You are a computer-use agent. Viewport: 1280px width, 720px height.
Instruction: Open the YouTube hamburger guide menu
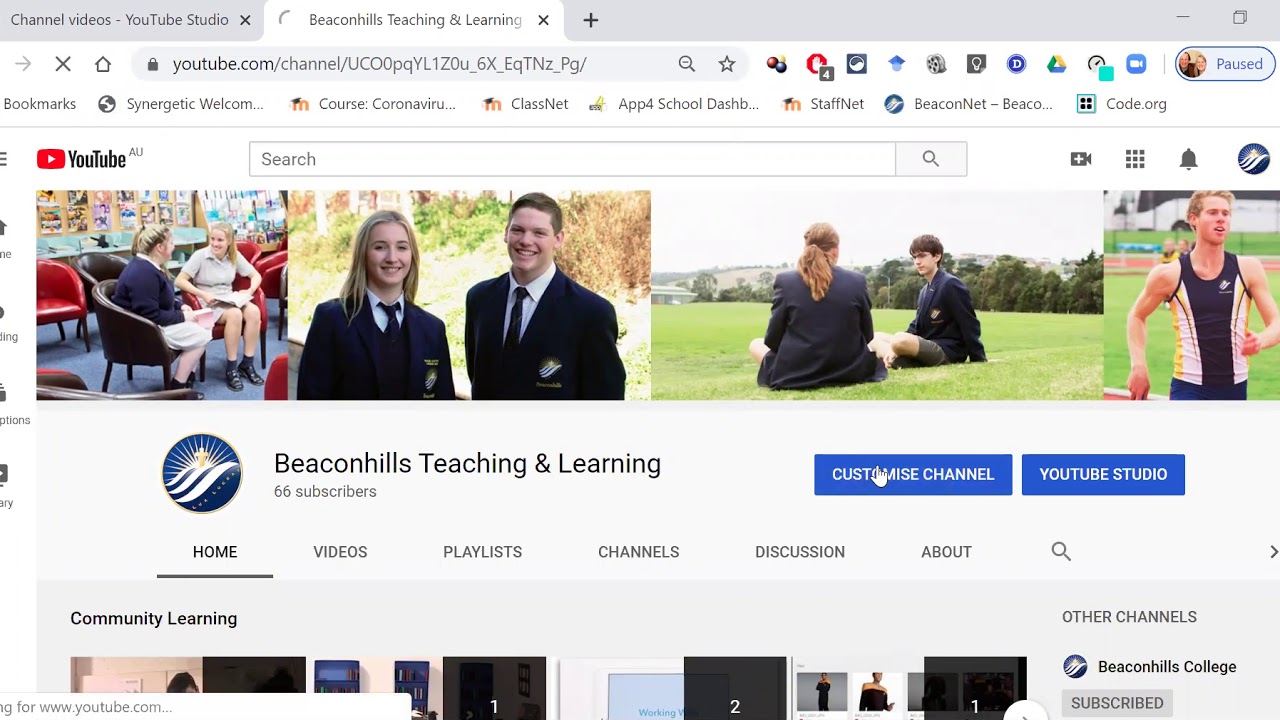pos(4,159)
